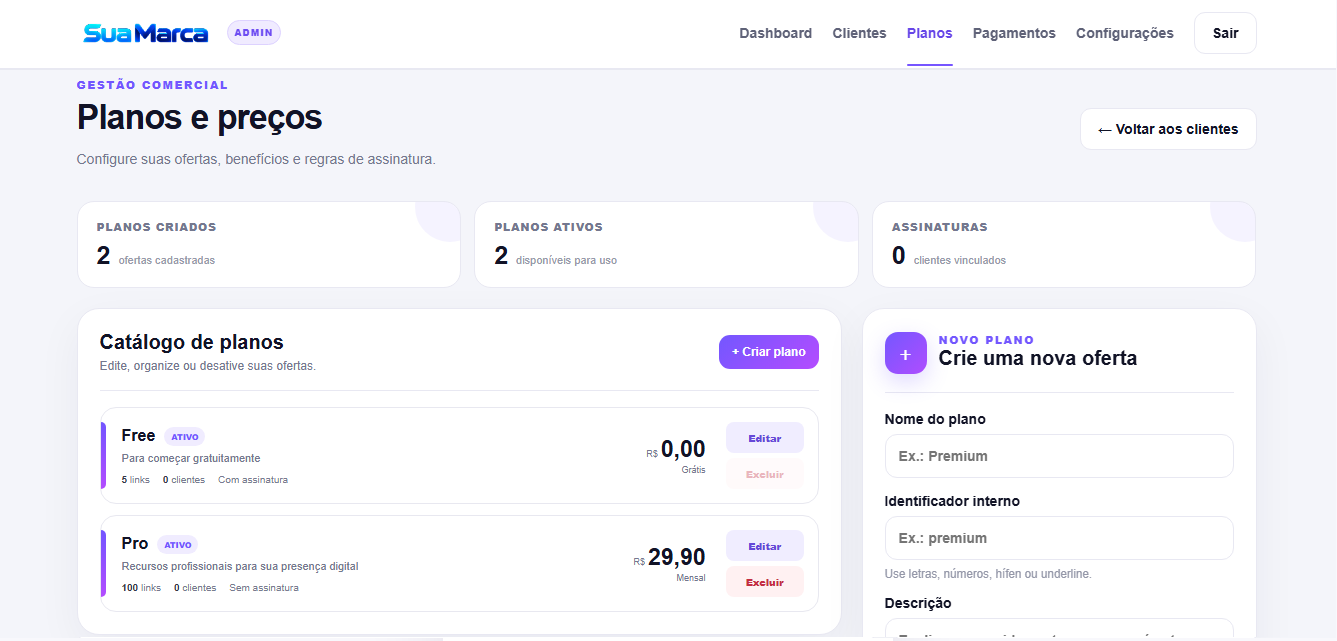This screenshot has height=641, width=1337.
Task: Click the 'Use letras, números, hífen ou underline' hint
Action: (988, 574)
